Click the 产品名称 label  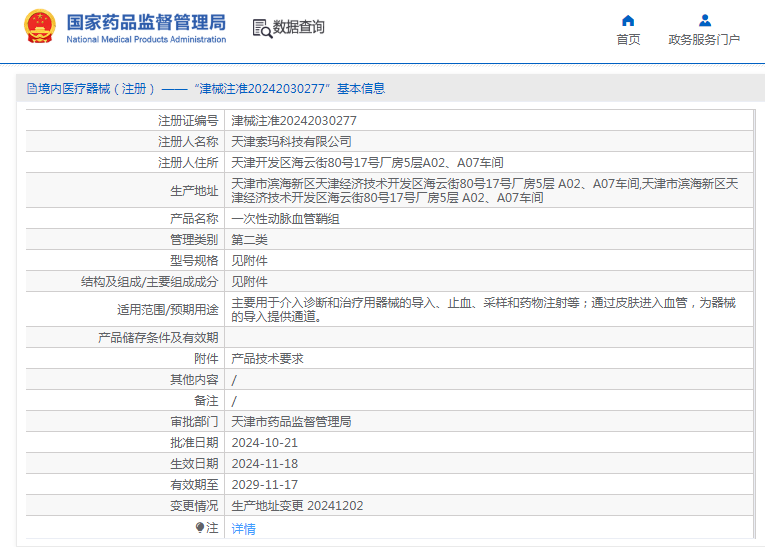coord(194,219)
